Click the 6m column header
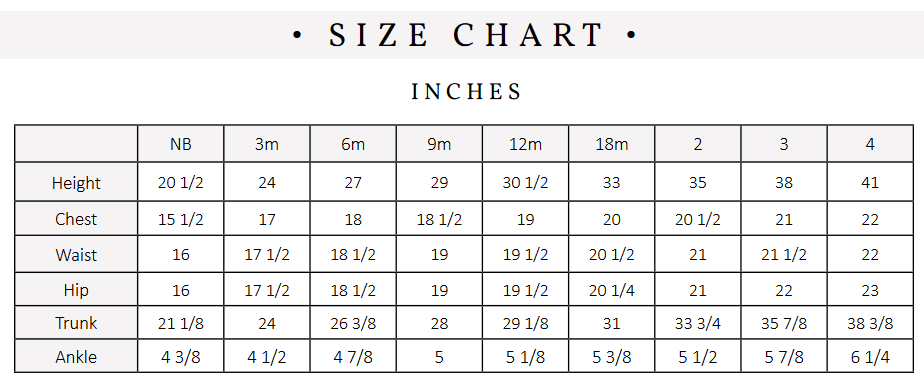This screenshot has height=385, width=924. coord(353,144)
